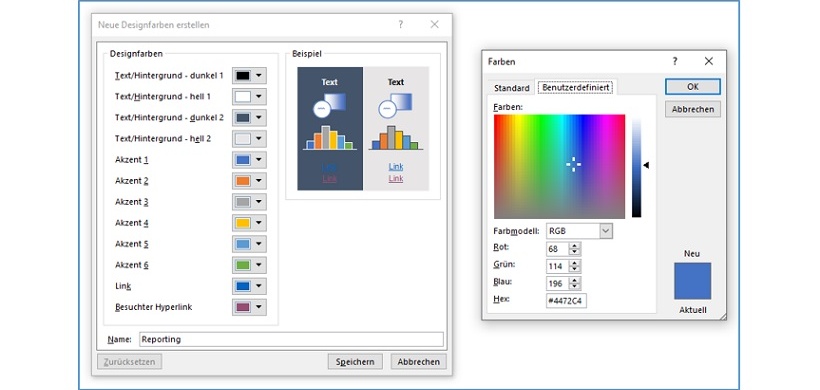The width and height of the screenshot is (820, 390).
Task: Click the circle-rectangle shape in dark preview
Action: pyautogui.click(x=329, y=105)
